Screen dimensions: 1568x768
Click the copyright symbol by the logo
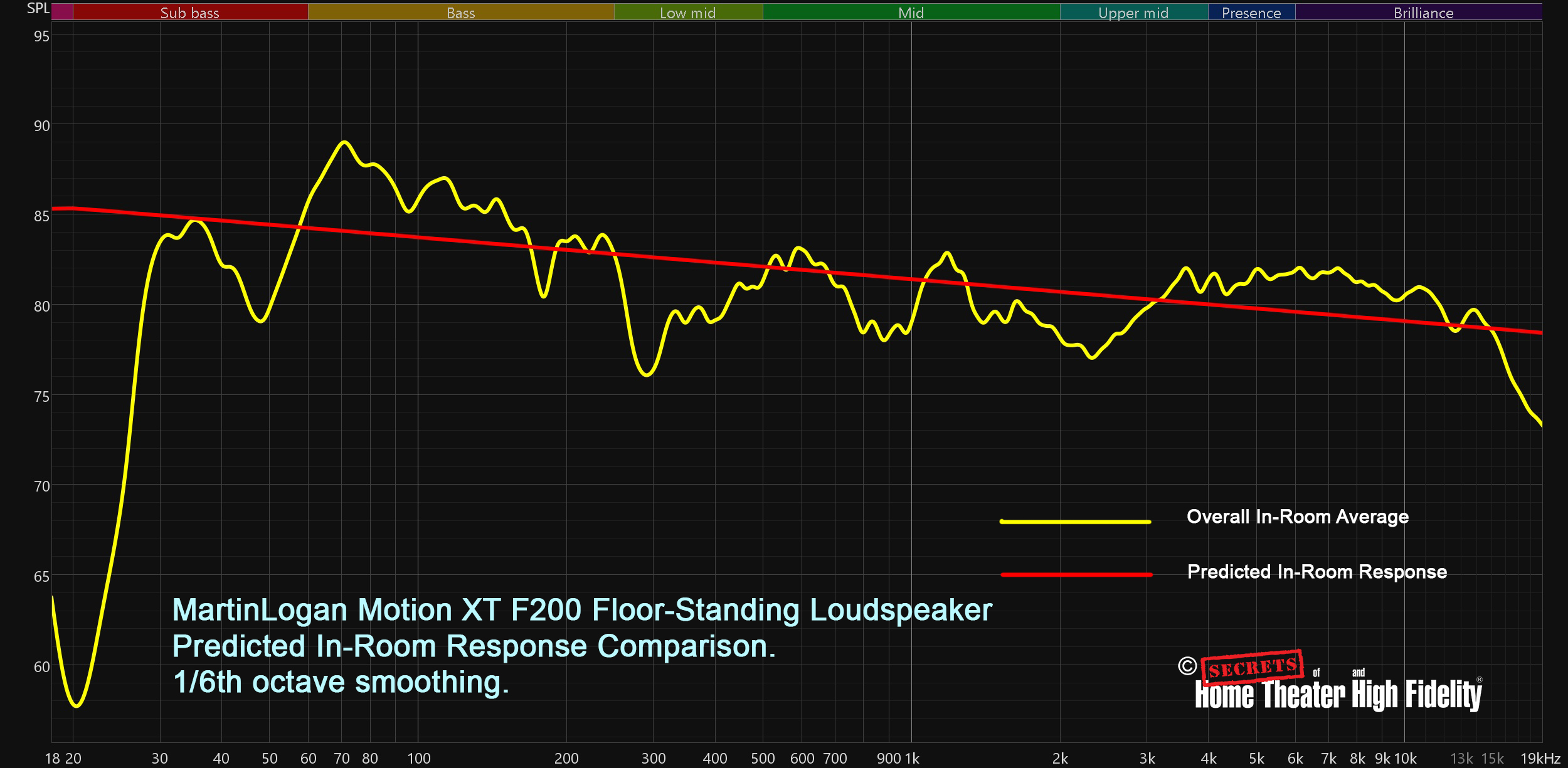[1187, 666]
